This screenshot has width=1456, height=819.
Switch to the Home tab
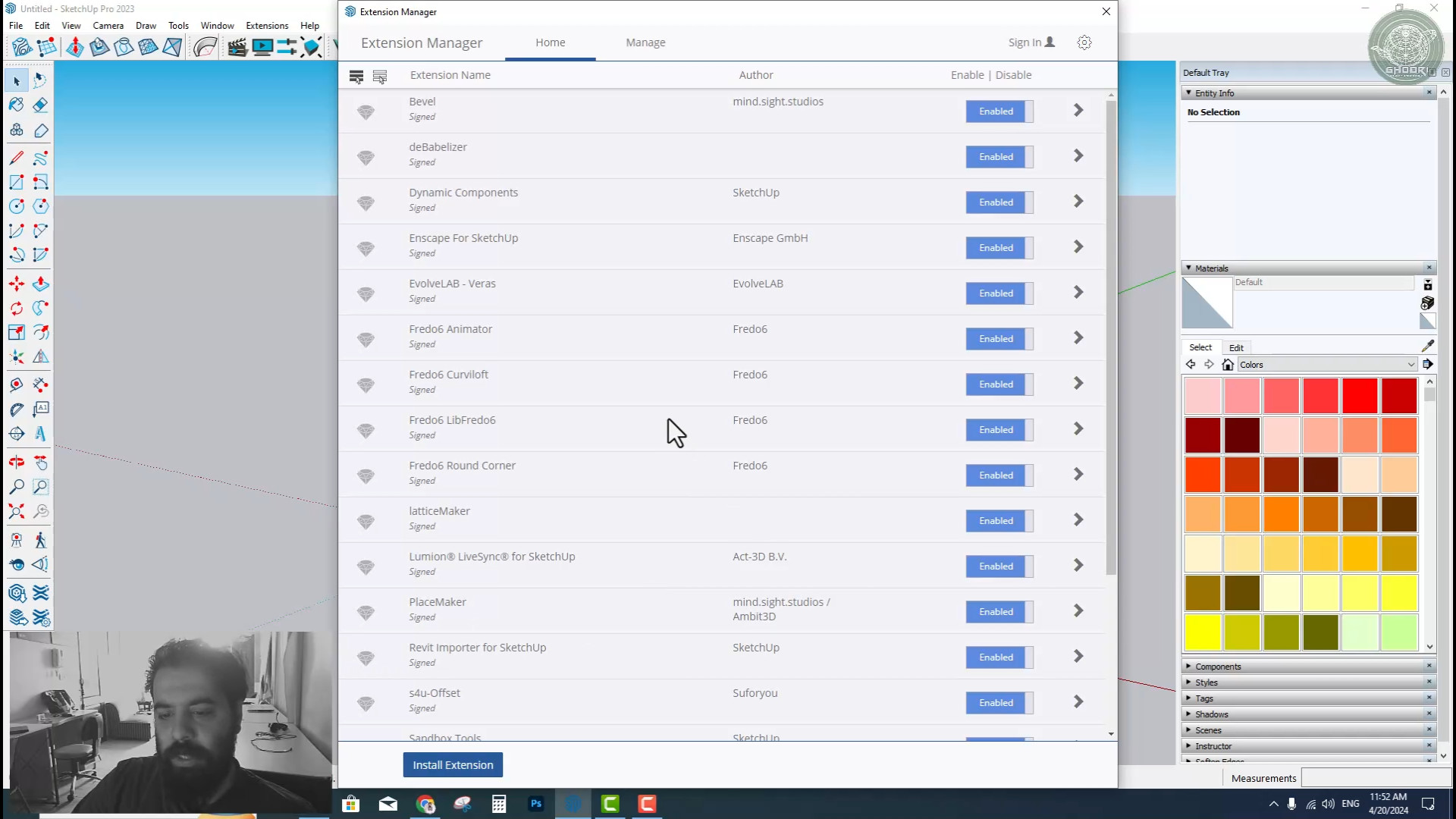550,42
